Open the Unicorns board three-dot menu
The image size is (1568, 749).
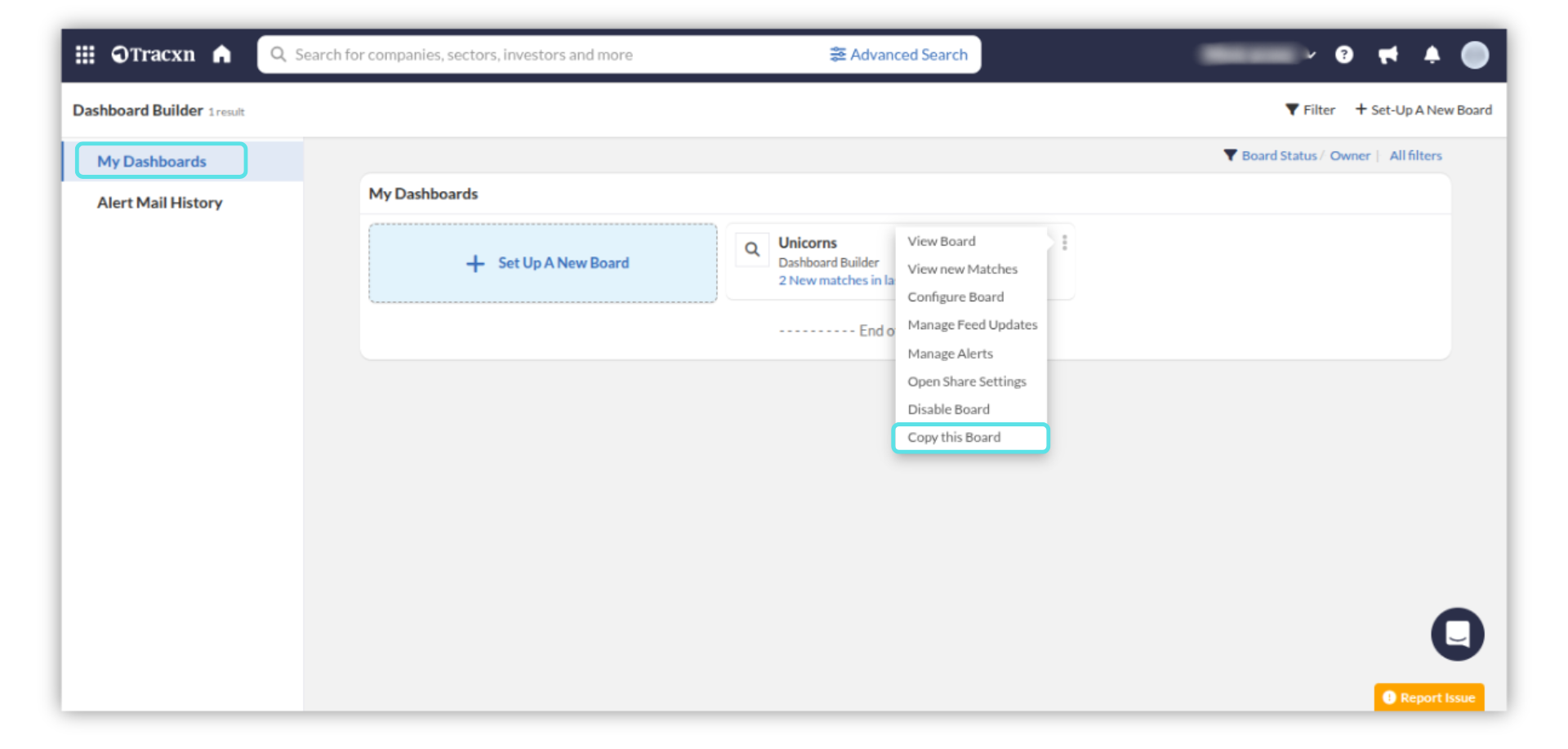coord(1064,243)
